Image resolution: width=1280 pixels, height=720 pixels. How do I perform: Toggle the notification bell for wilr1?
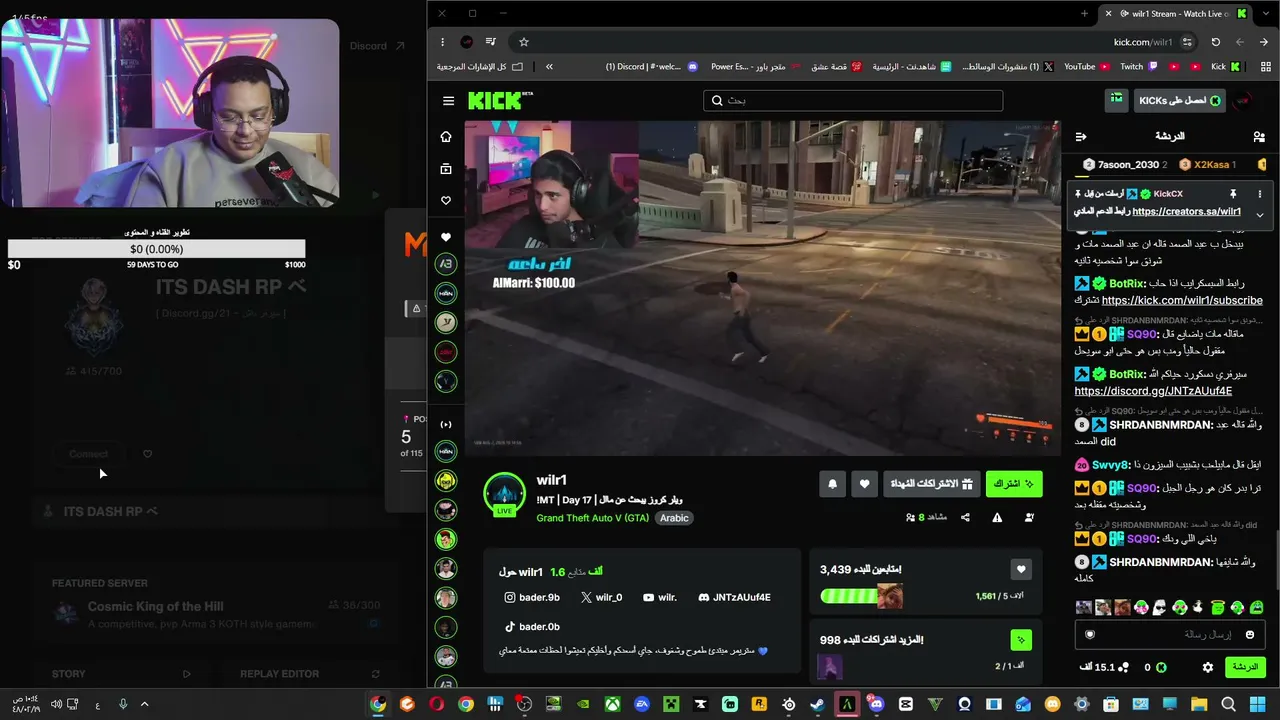[x=832, y=484]
